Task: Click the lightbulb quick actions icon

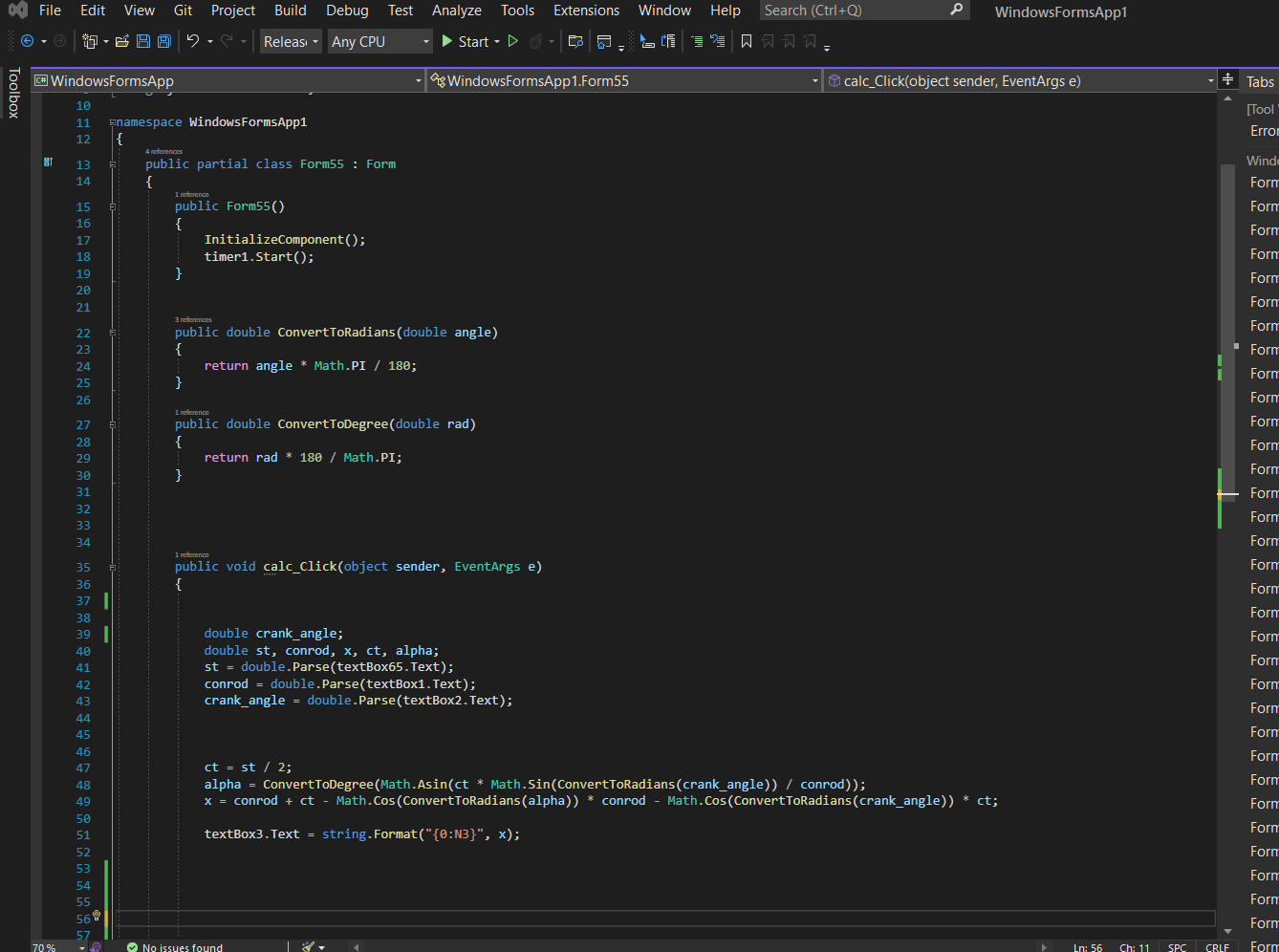Action: pyautogui.click(x=97, y=916)
